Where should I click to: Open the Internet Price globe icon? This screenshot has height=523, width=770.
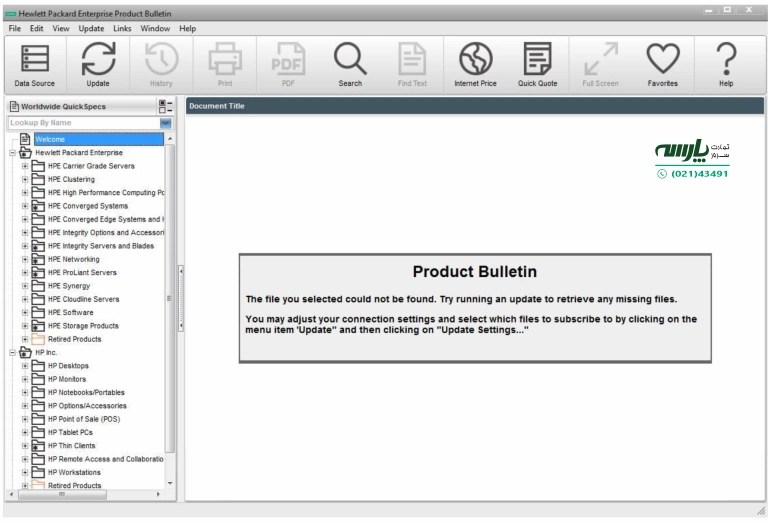[475, 59]
